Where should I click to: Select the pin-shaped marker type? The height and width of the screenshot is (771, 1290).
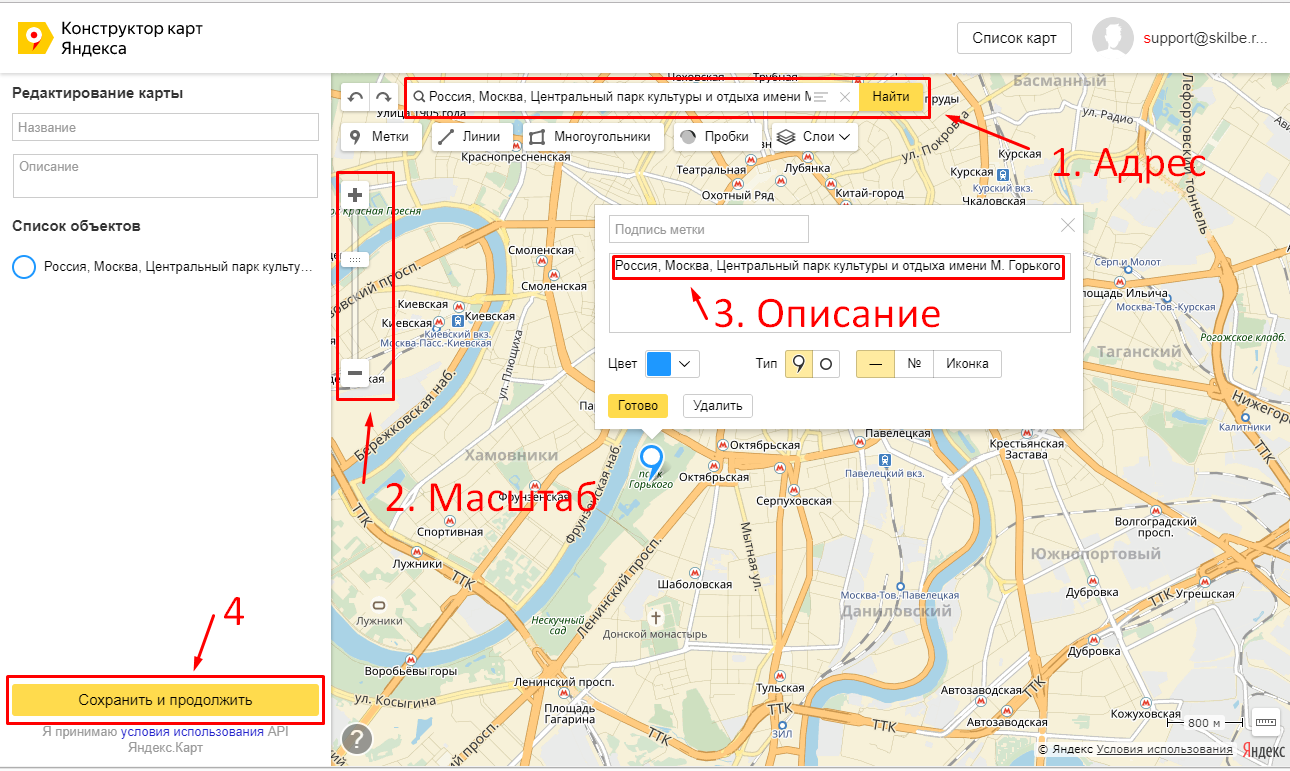click(798, 364)
